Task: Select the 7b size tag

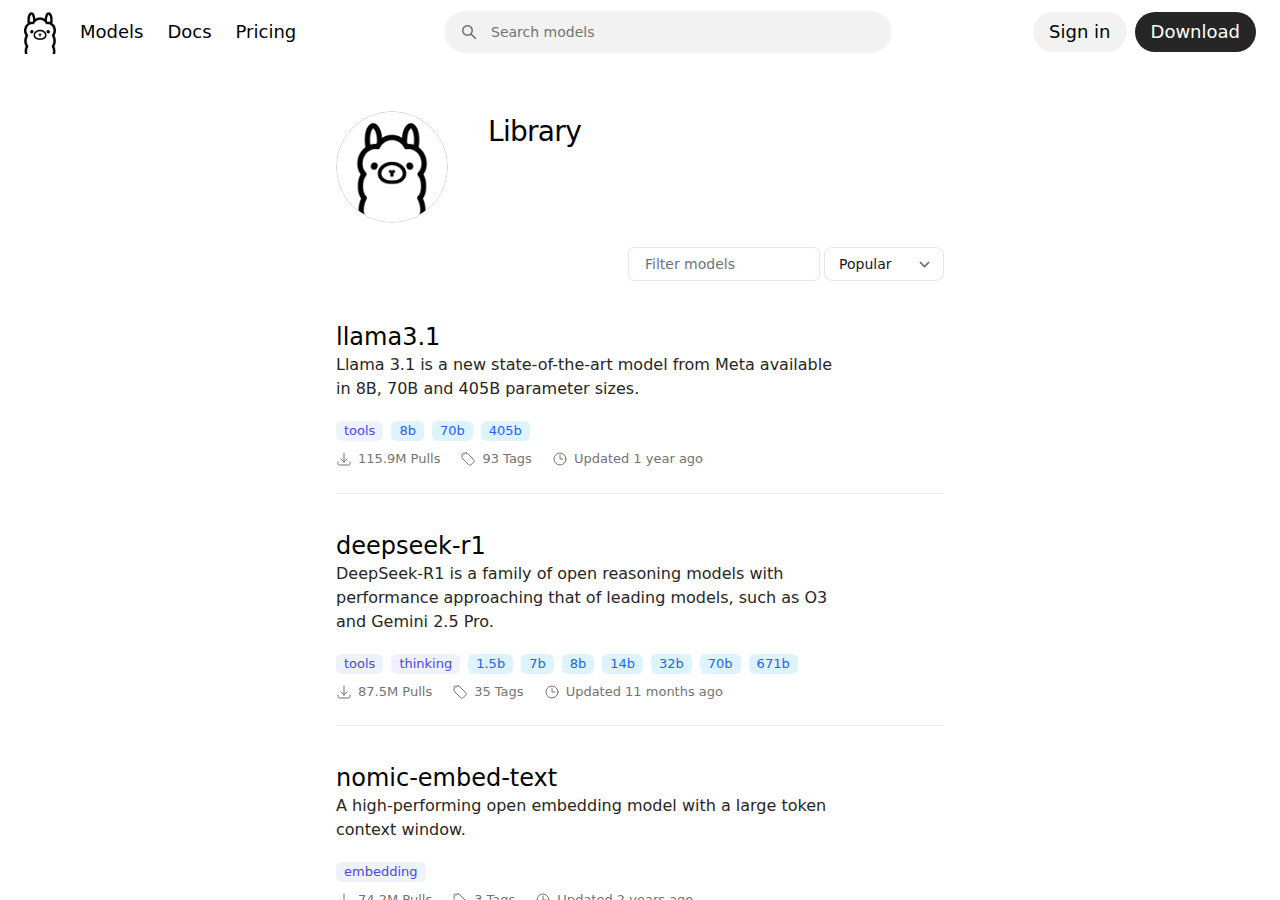Action: (x=538, y=664)
